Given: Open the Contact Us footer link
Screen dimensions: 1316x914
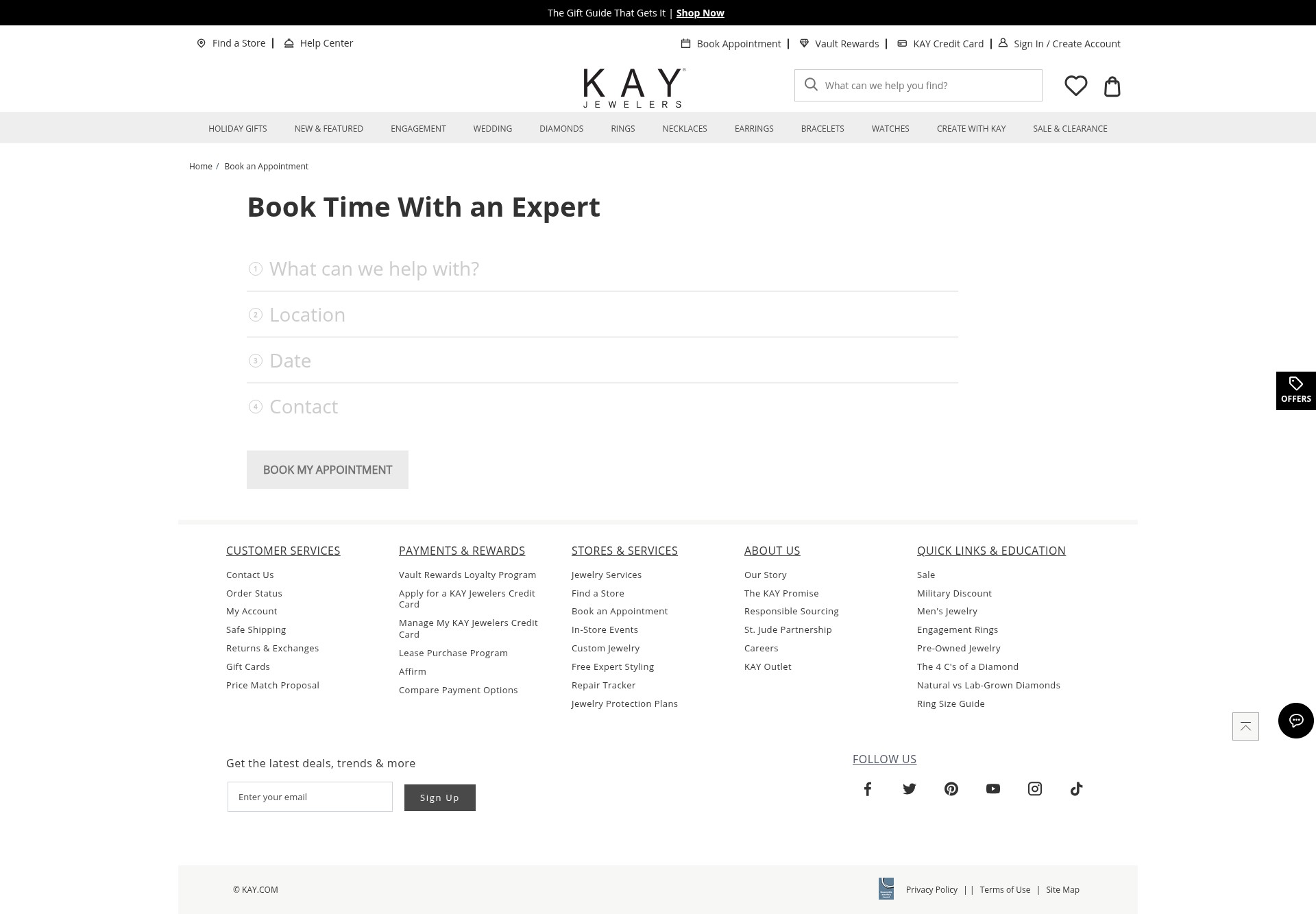Looking at the screenshot, I should click(x=250, y=575).
